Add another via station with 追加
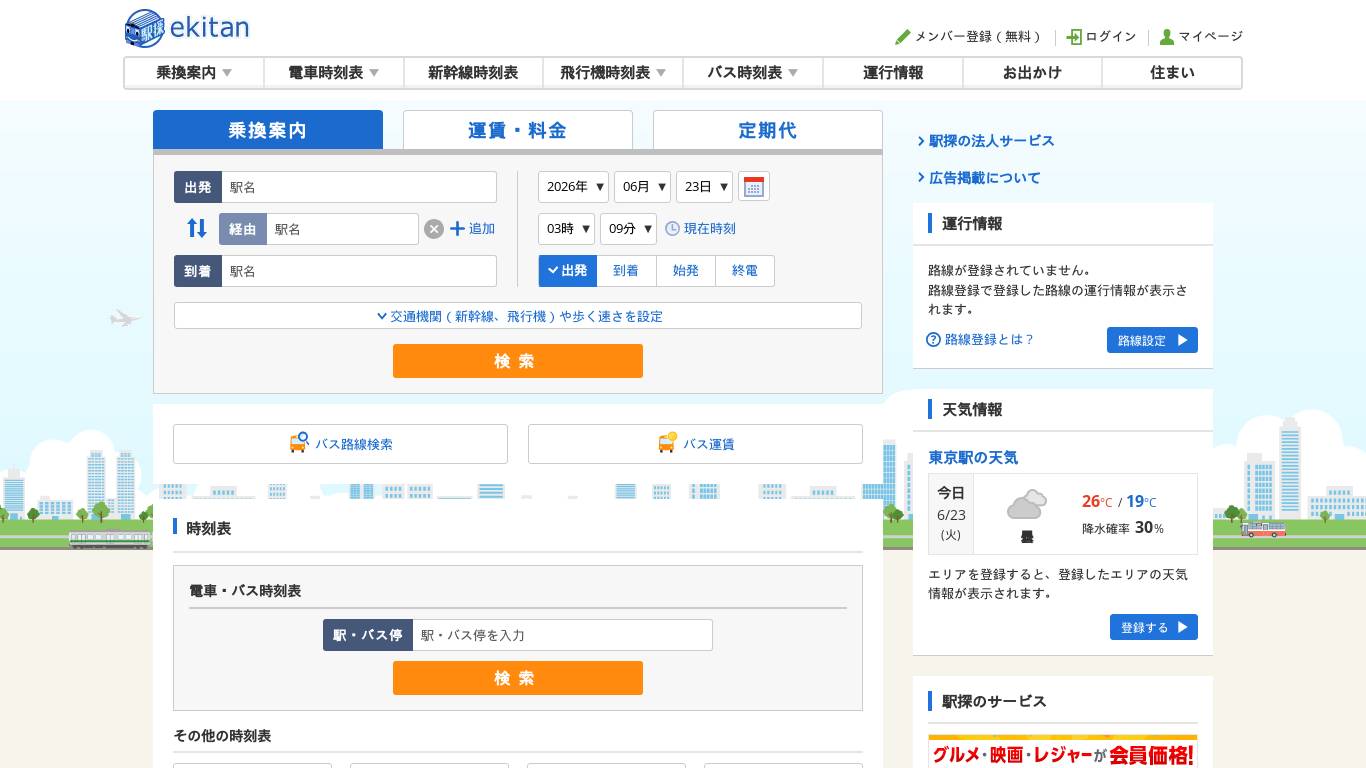 (473, 229)
